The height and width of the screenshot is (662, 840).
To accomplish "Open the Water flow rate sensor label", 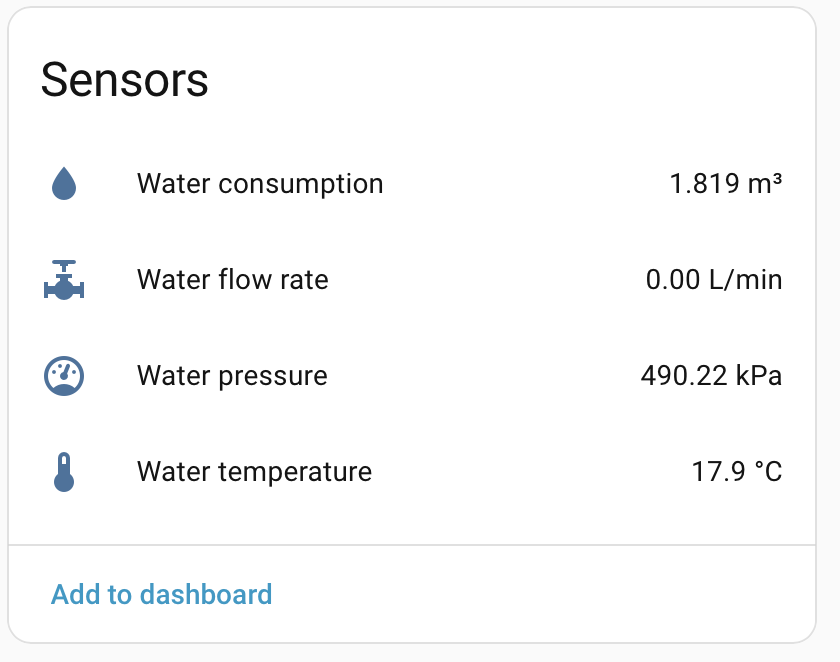I will coord(232,280).
